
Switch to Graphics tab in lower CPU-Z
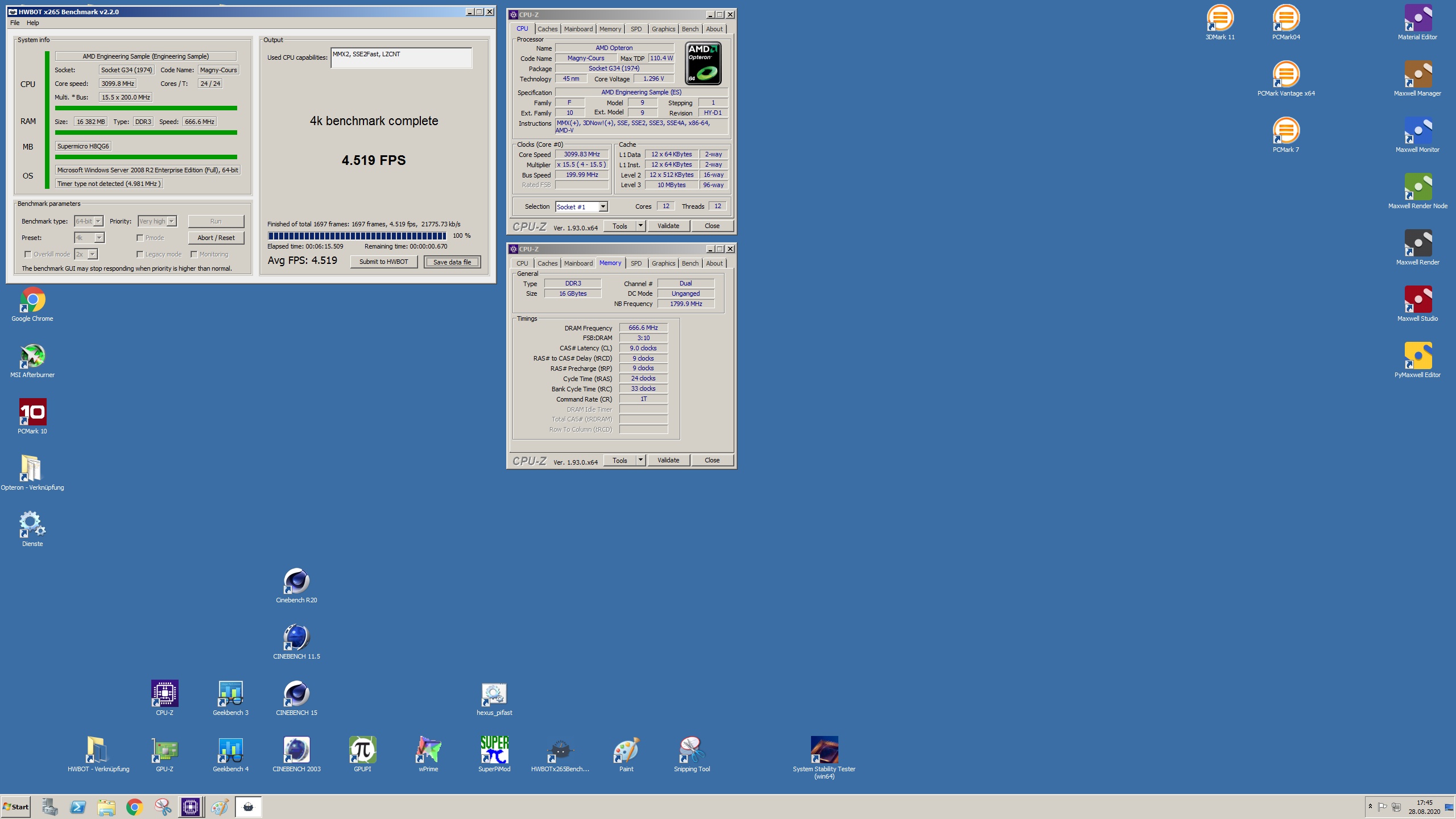pyautogui.click(x=663, y=263)
